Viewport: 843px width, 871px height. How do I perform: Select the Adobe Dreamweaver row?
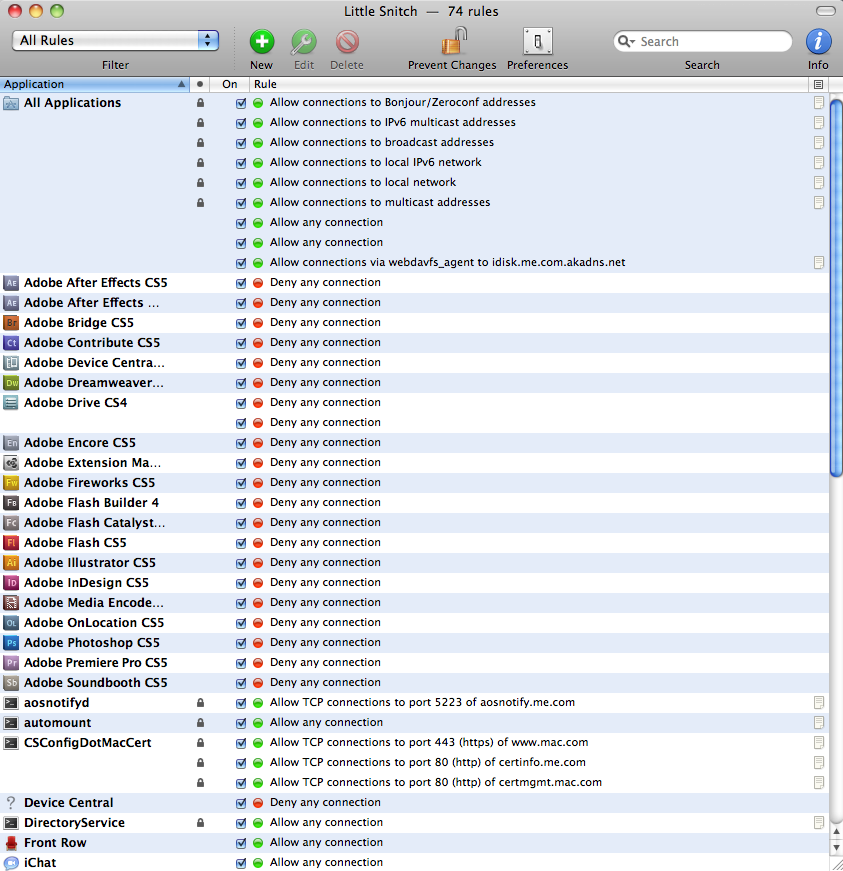click(414, 383)
